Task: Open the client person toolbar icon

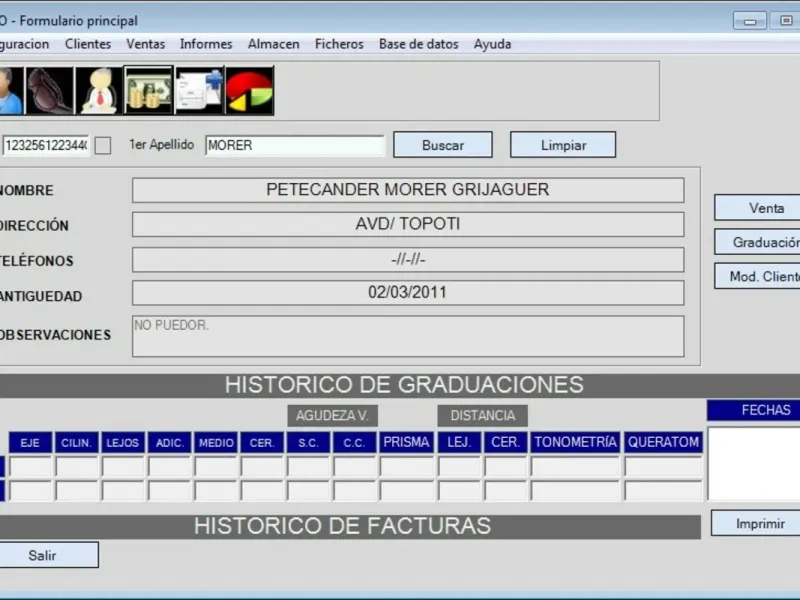Action: click(10, 90)
